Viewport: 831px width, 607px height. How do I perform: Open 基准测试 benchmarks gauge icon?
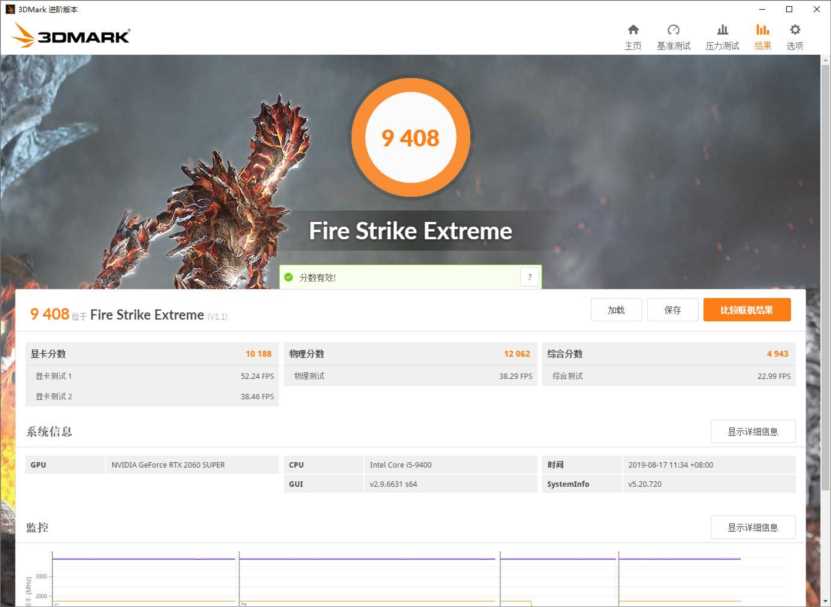pos(673,31)
